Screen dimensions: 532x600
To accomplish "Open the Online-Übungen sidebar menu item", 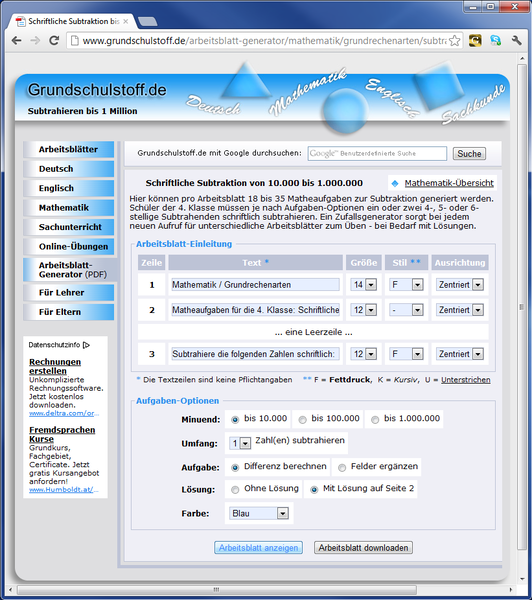I will [69, 246].
